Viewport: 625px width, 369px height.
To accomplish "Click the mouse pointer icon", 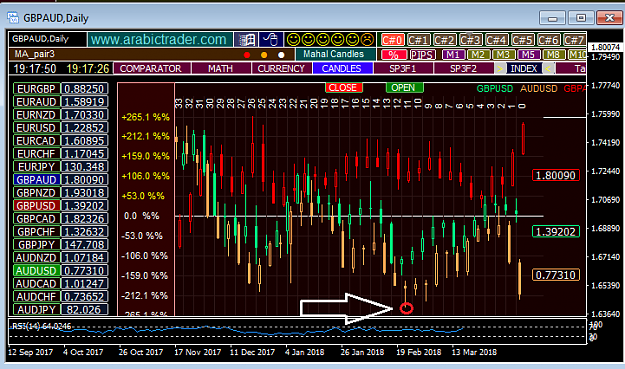I will [271, 40].
